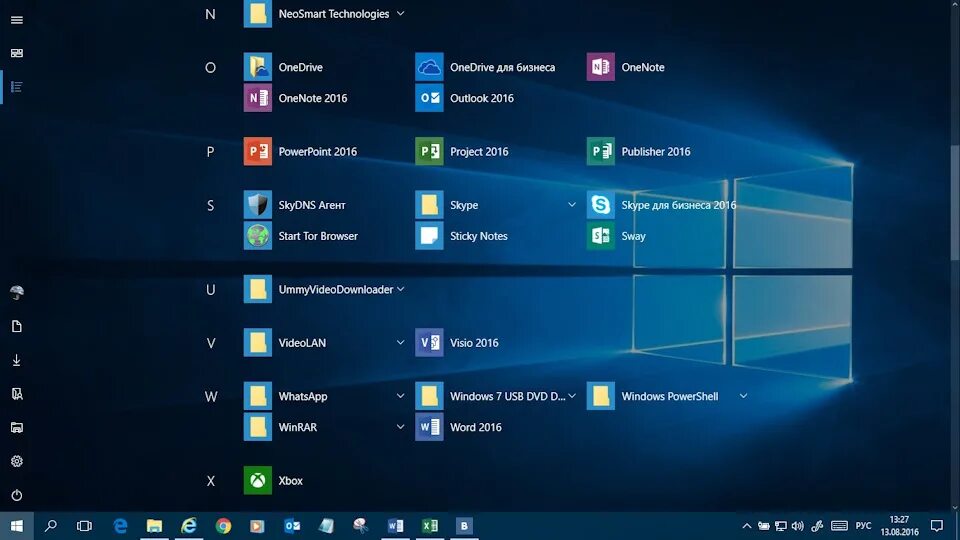Expand the Skype folder chevron

[572, 204]
